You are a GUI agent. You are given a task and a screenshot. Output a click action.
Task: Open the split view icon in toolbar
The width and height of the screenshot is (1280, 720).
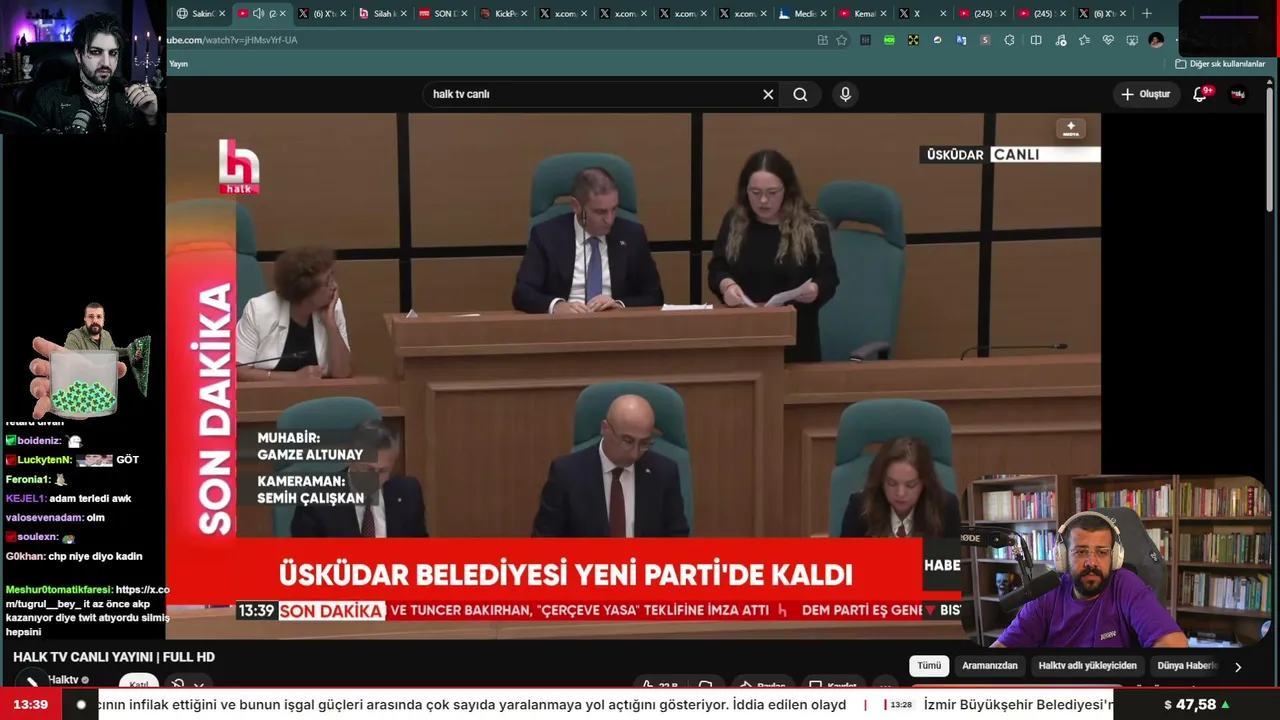pyautogui.click(x=1036, y=40)
